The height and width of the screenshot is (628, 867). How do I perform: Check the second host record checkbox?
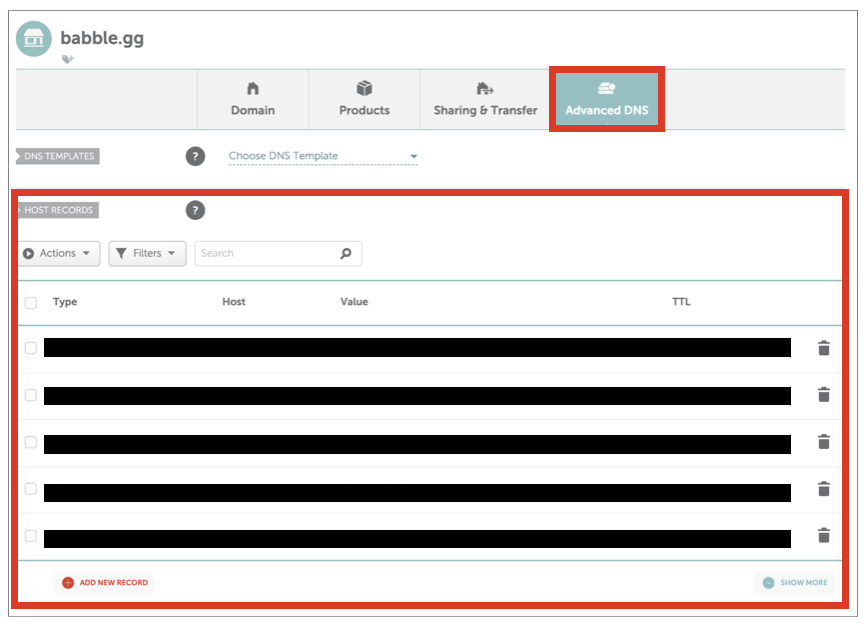coord(31,395)
